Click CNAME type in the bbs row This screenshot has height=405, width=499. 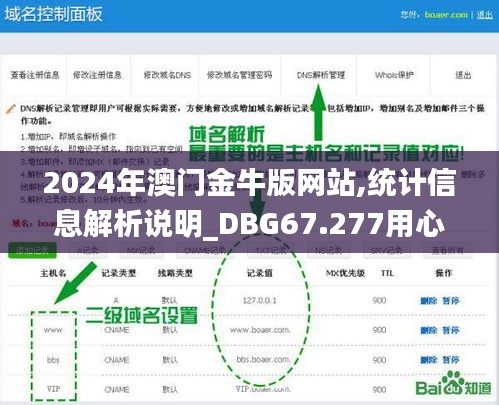tap(117, 360)
